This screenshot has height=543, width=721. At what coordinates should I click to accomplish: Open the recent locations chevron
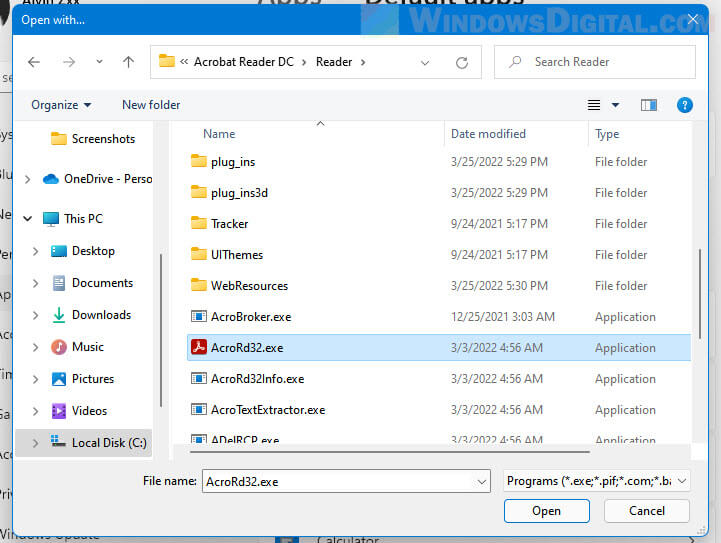click(x=99, y=62)
